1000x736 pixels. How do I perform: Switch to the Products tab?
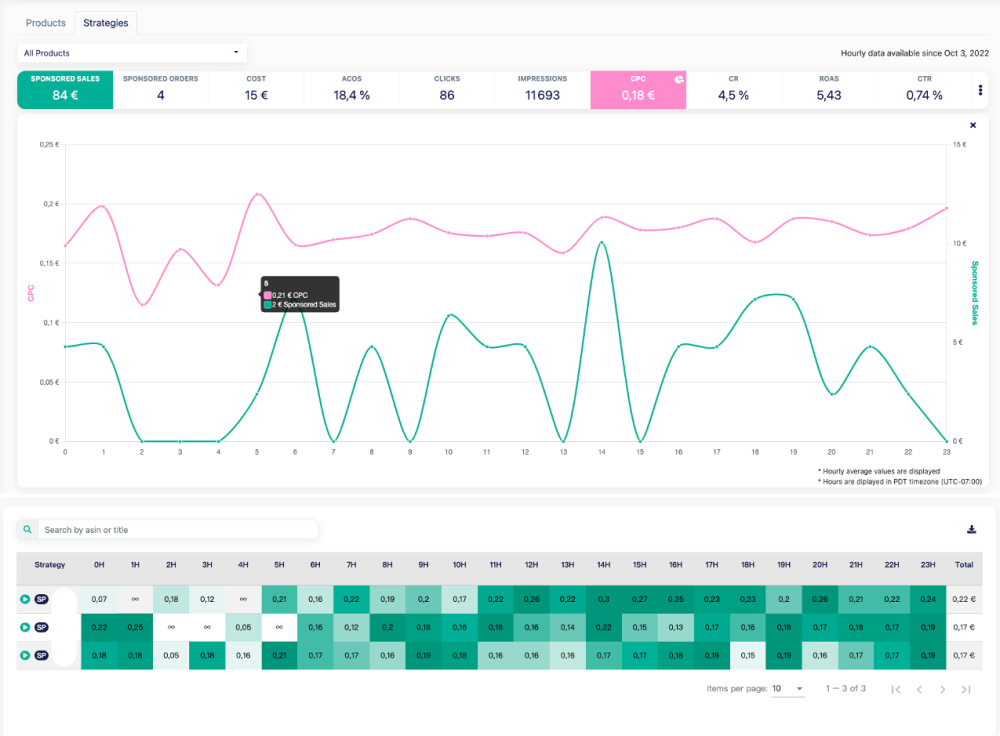tap(46, 22)
